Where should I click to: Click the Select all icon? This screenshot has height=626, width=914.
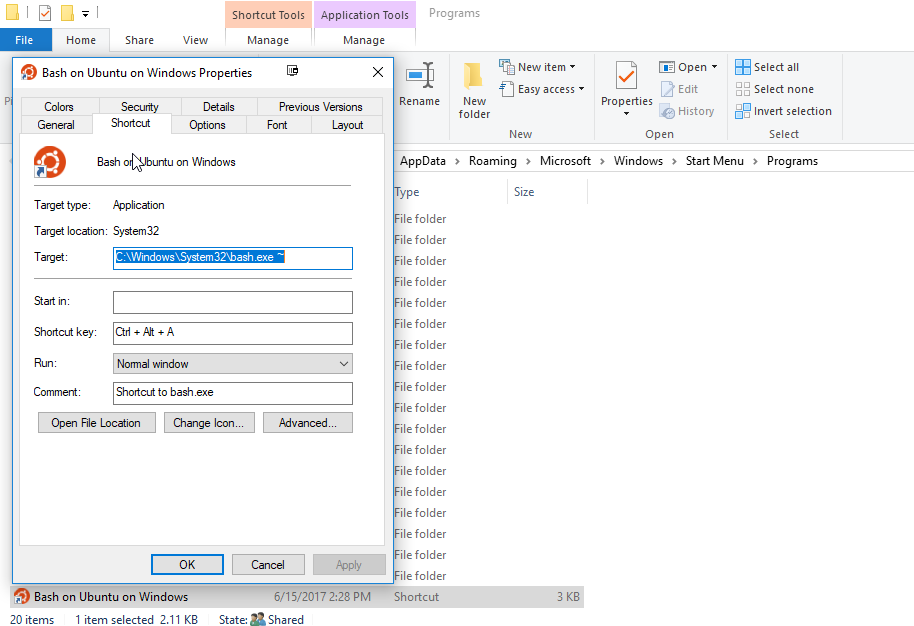tap(743, 67)
